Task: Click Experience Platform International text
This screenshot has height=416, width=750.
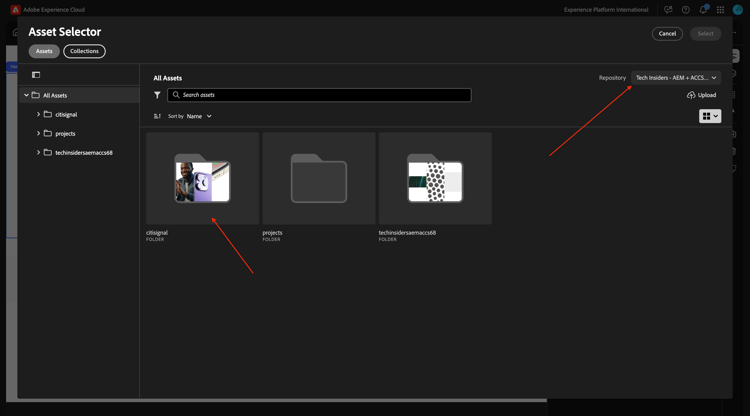Action: pos(606,10)
